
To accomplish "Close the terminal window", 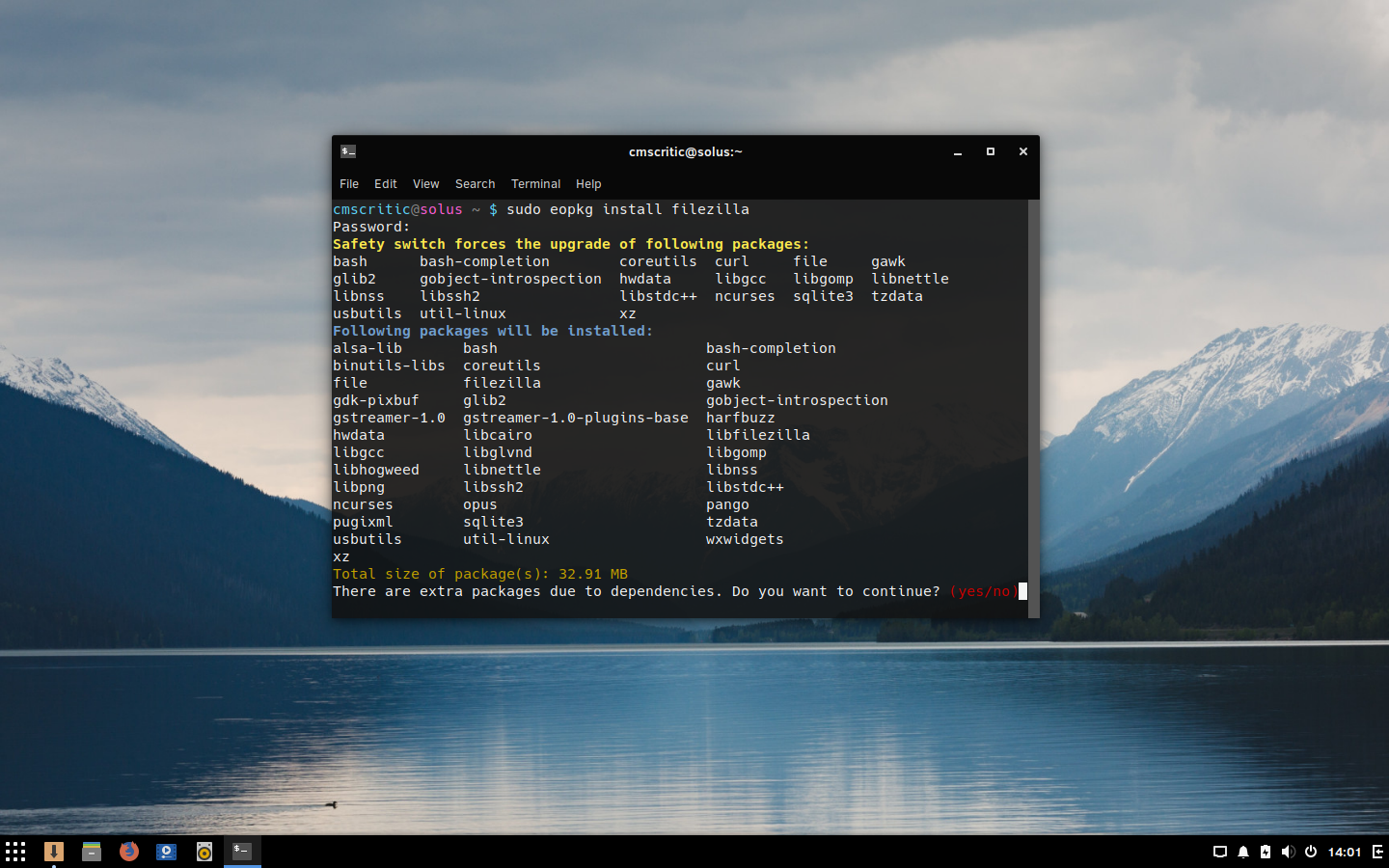I will [x=1023, y=151].
